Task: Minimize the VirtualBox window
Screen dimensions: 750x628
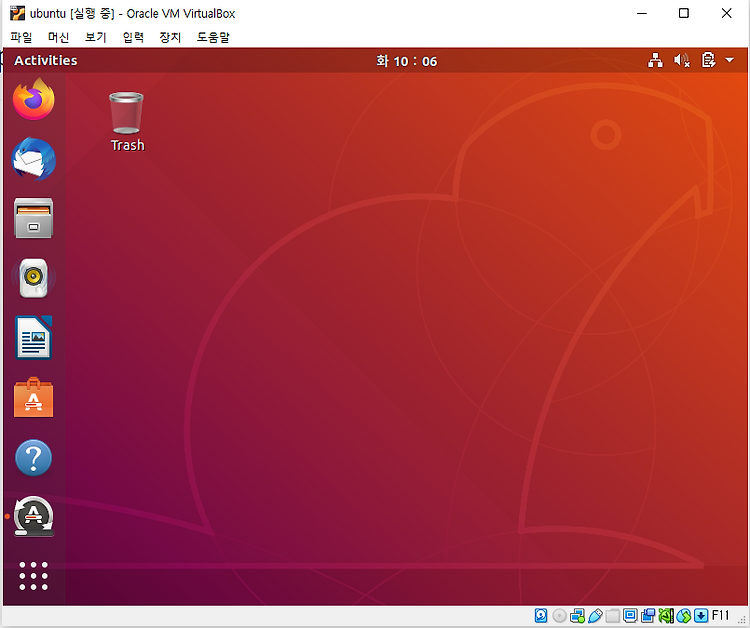Action: pyautogui.click(x=642, y=13)
